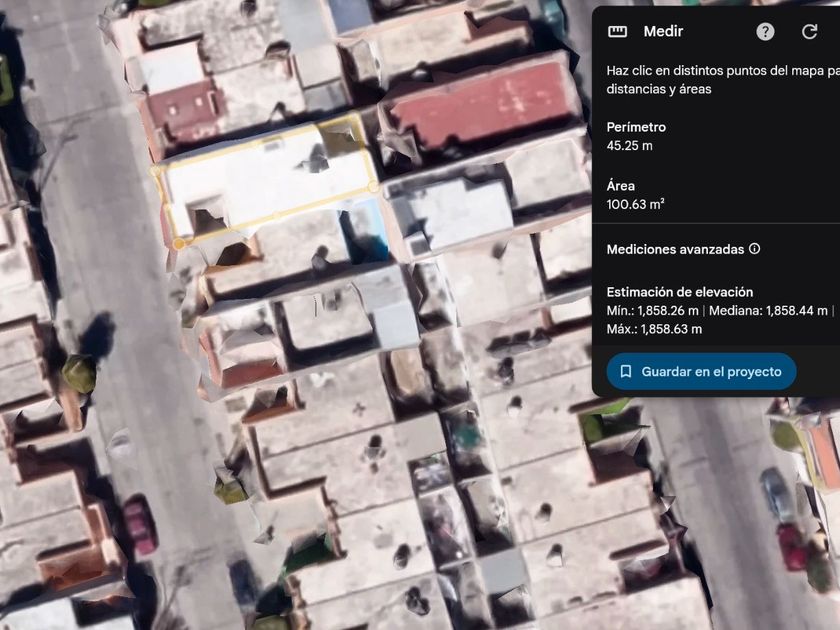Click the midpoint handle on polygon's bottom edge

pos(276,216)
